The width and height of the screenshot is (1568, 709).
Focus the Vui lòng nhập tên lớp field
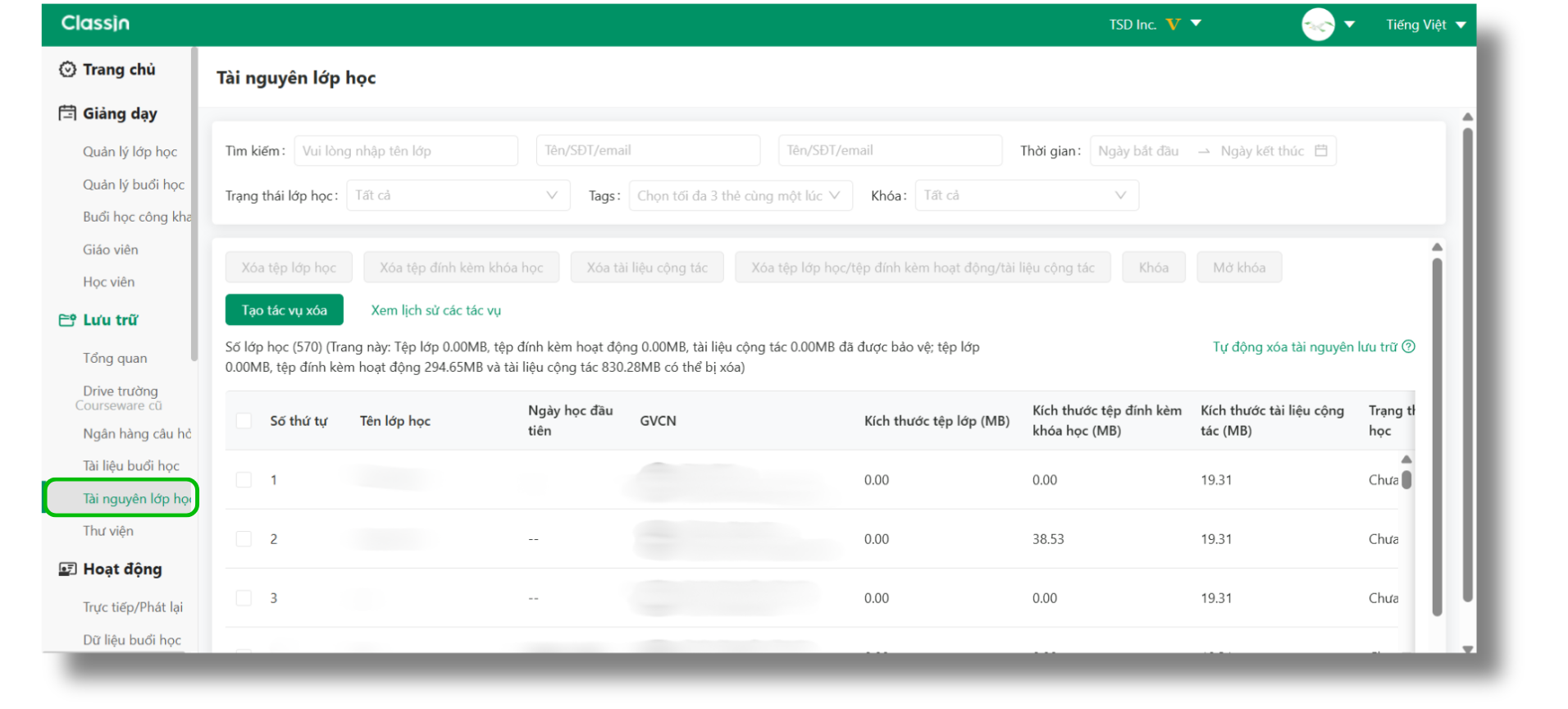click(406, 151)
